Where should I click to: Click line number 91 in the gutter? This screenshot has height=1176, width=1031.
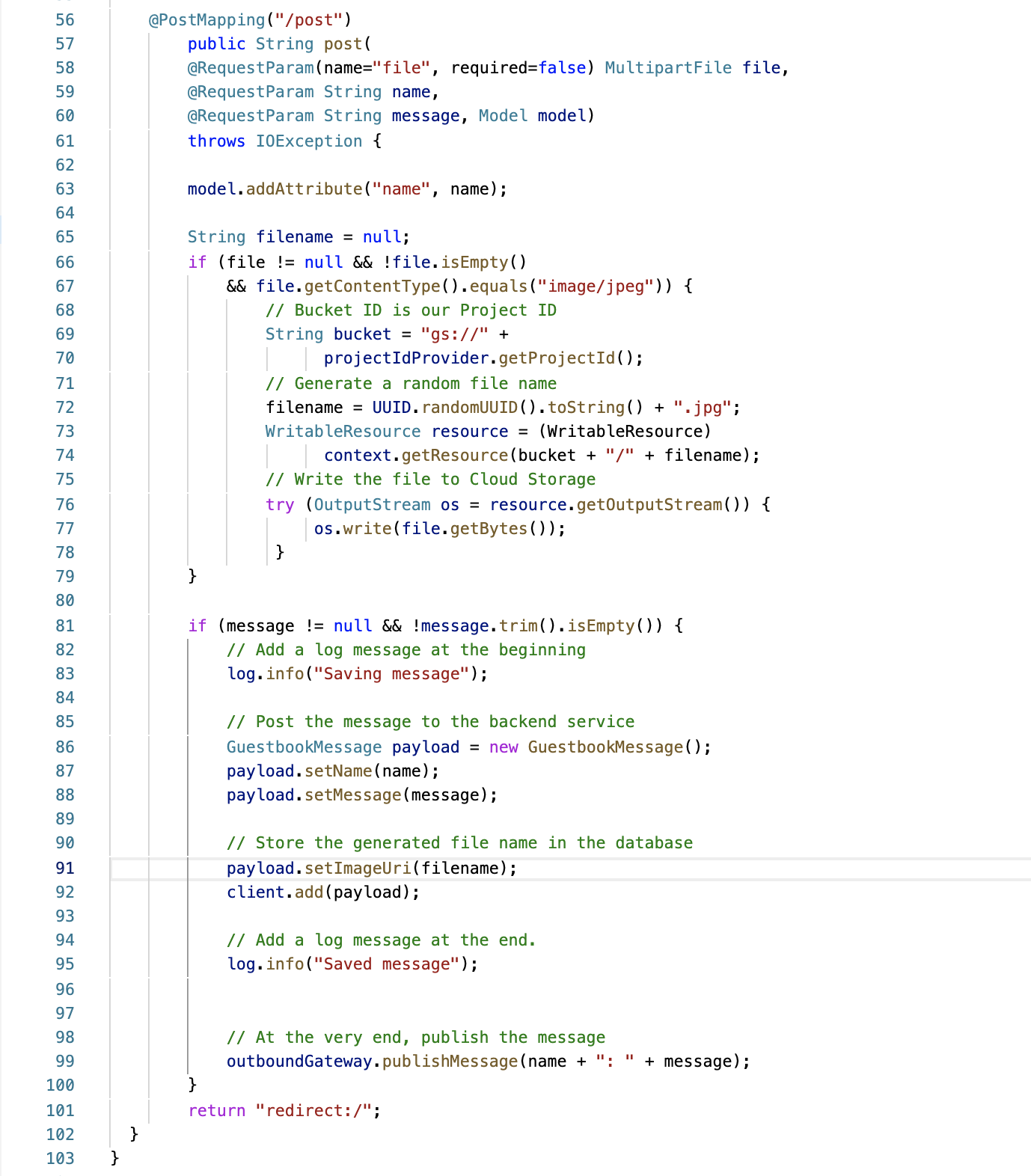65,868
